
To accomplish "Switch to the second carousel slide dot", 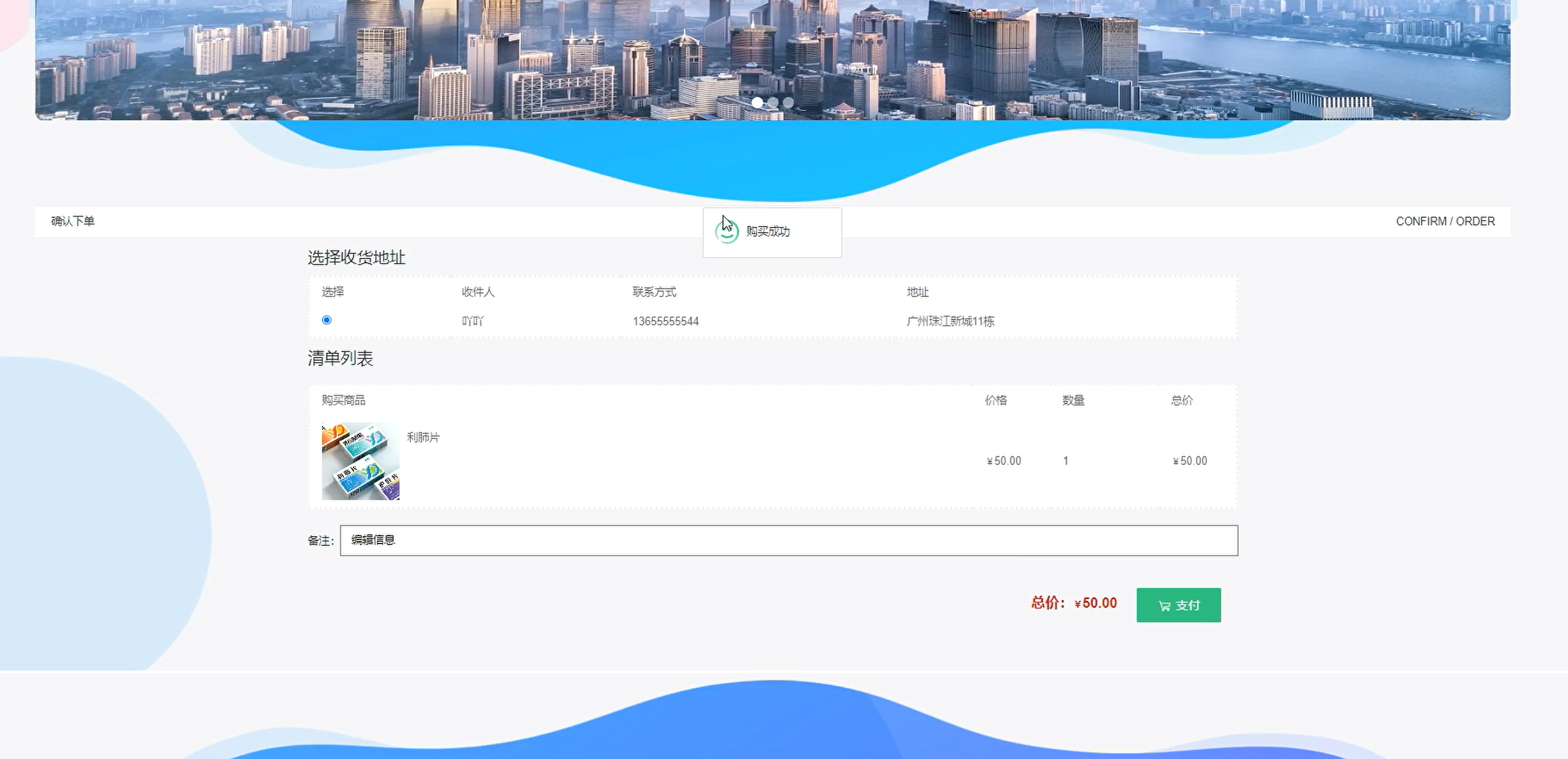I will click(773, 103).
